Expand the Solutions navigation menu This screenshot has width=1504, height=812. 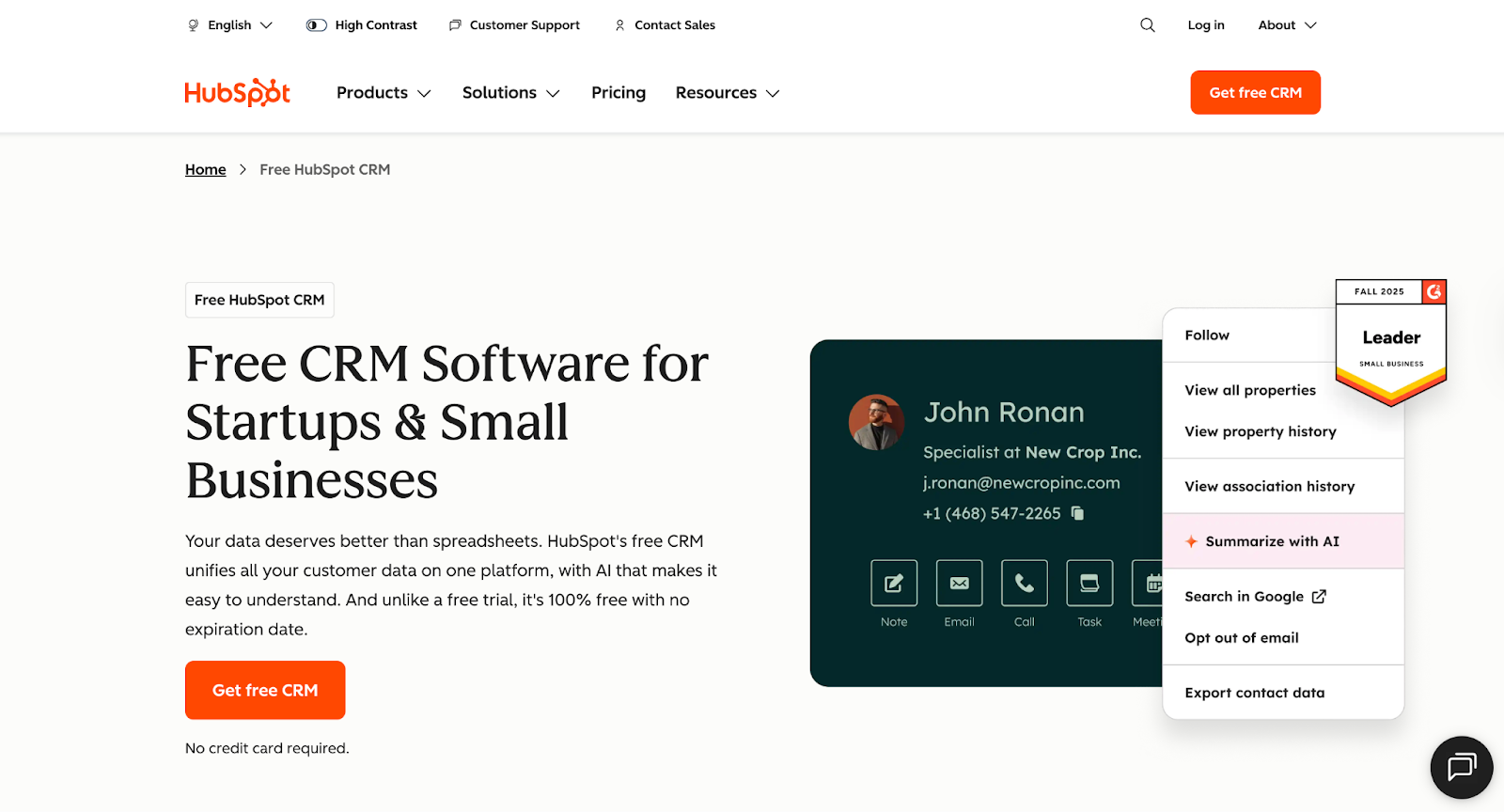(x=510, y=93)
